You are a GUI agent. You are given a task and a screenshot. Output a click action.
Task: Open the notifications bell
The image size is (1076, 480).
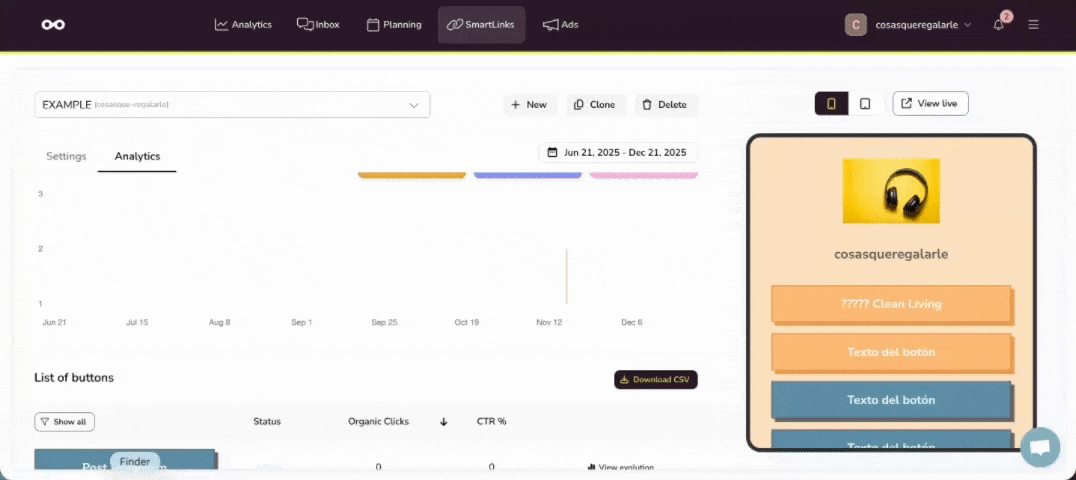pyautogui.click(x=999, y=24)
